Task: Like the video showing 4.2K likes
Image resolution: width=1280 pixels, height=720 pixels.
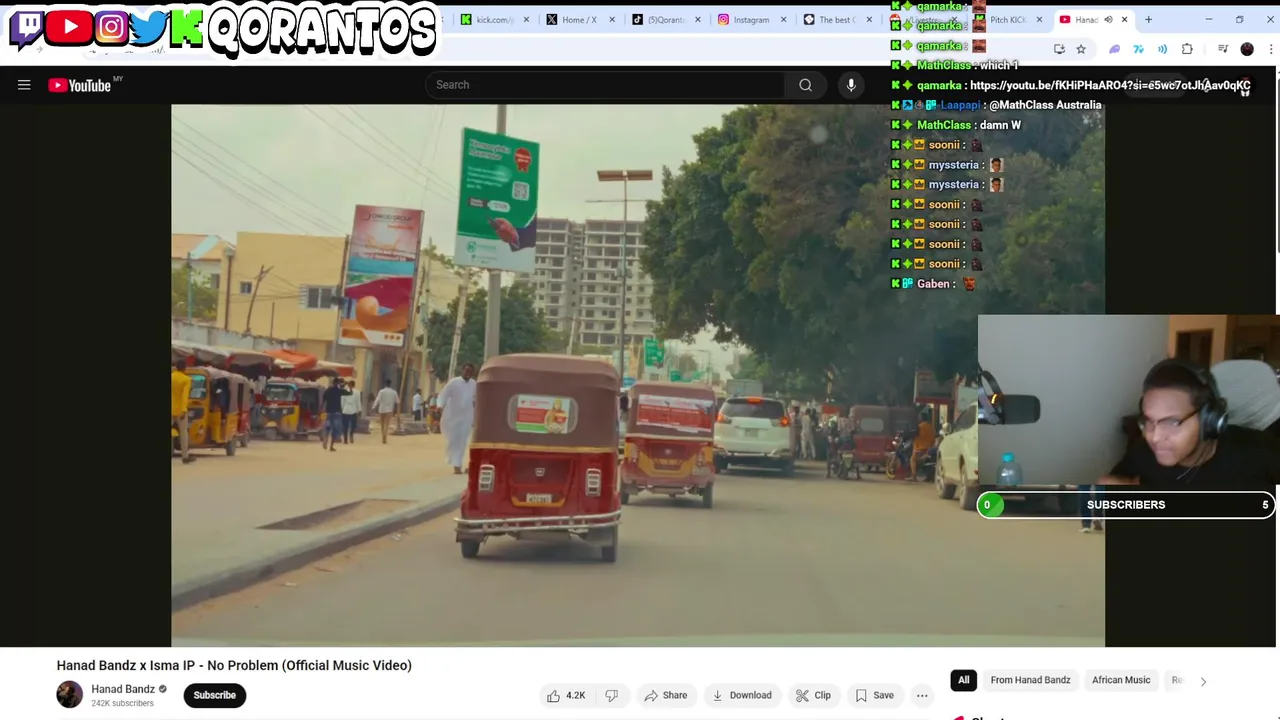Action: pos(566,695)
